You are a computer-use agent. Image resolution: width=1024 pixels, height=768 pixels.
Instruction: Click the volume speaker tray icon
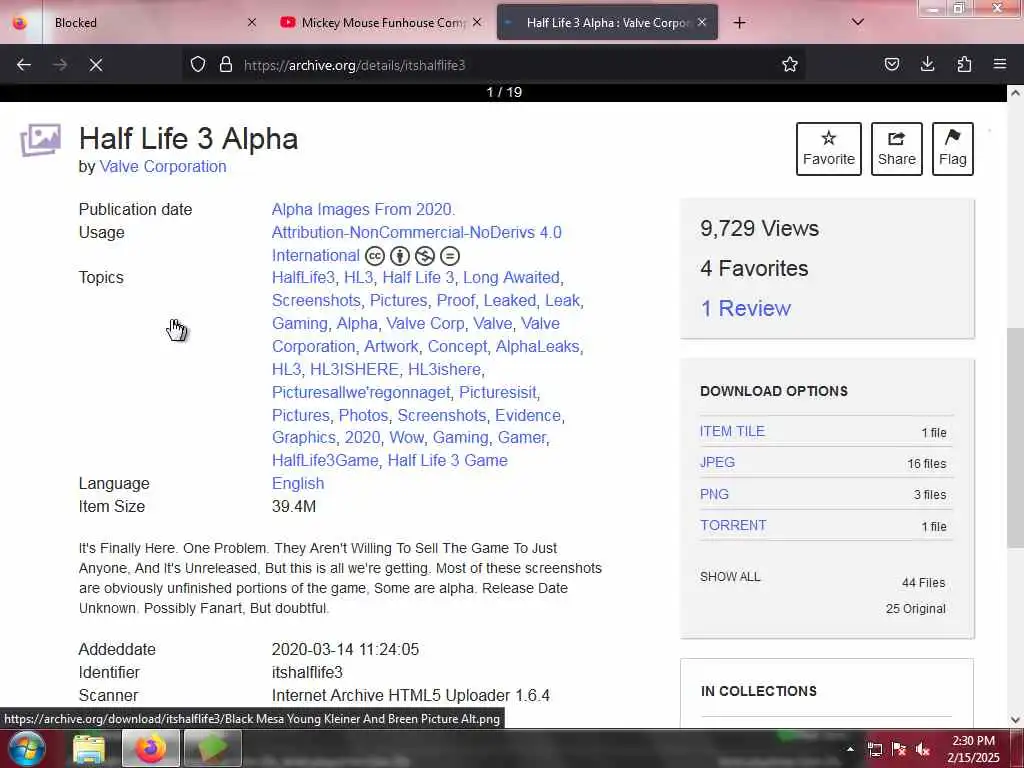pos(923,749)
